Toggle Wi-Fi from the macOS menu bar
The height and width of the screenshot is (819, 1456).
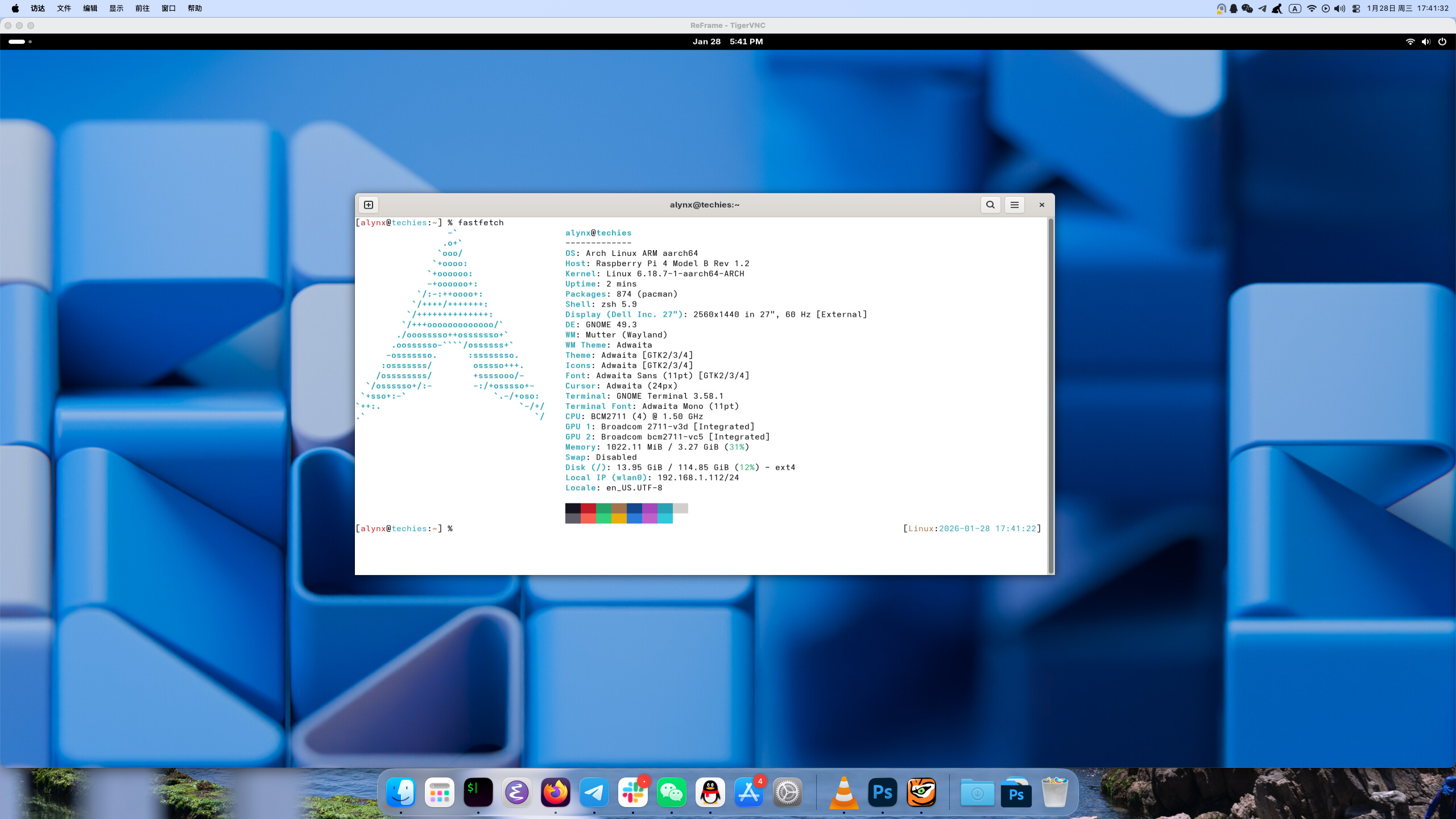click(1312, 9)
